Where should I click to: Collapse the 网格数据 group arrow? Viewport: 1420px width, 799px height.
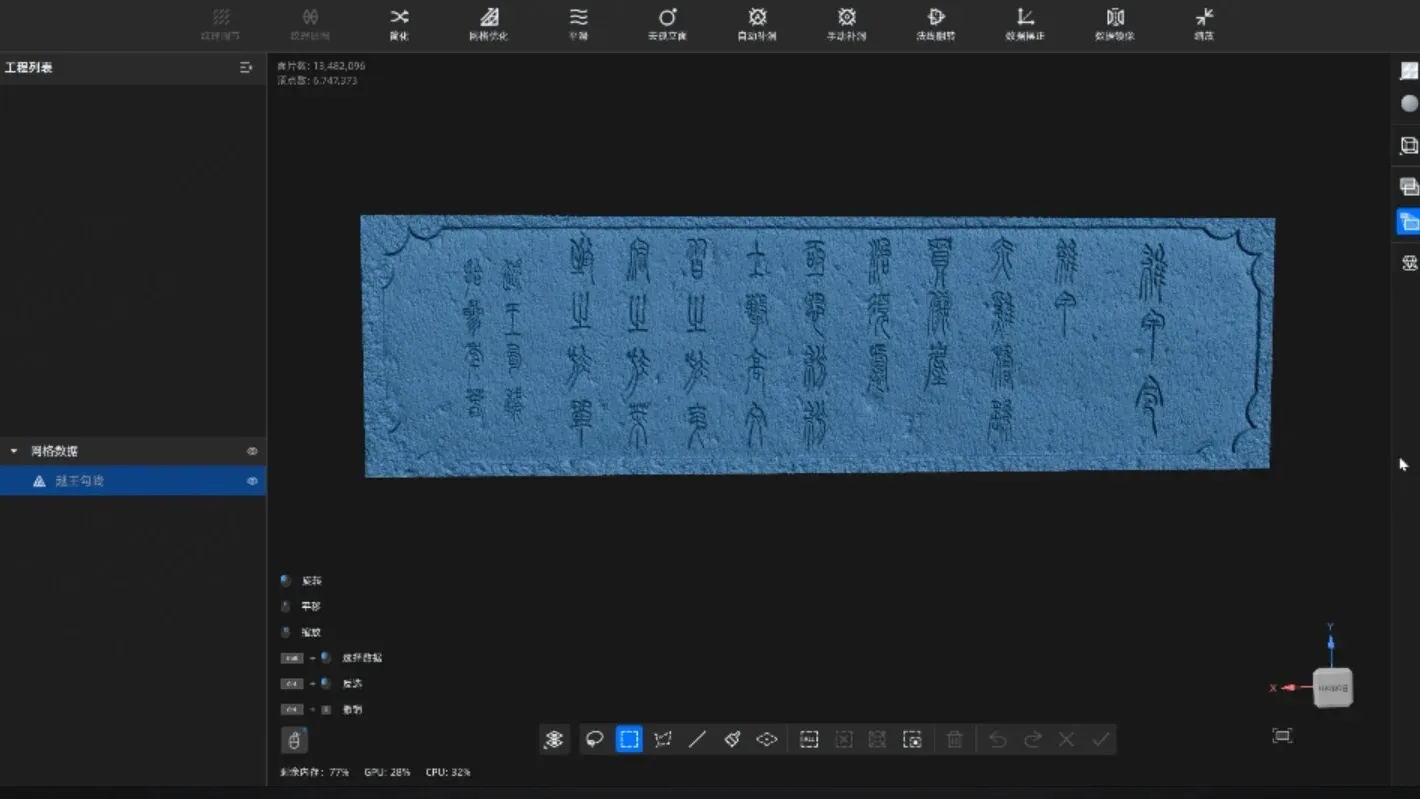click(14, 451)
